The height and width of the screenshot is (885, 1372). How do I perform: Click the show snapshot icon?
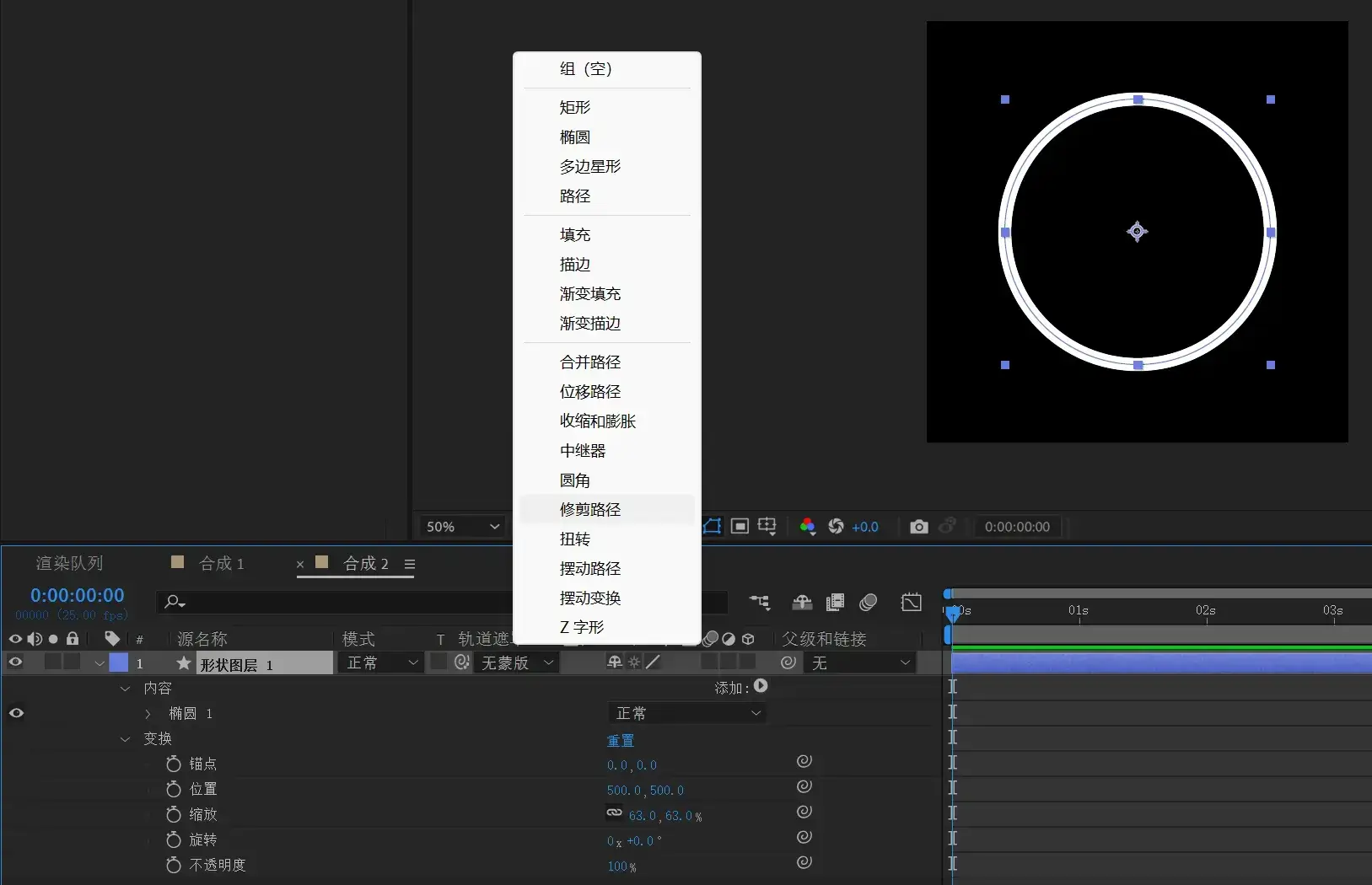[947, 527]
